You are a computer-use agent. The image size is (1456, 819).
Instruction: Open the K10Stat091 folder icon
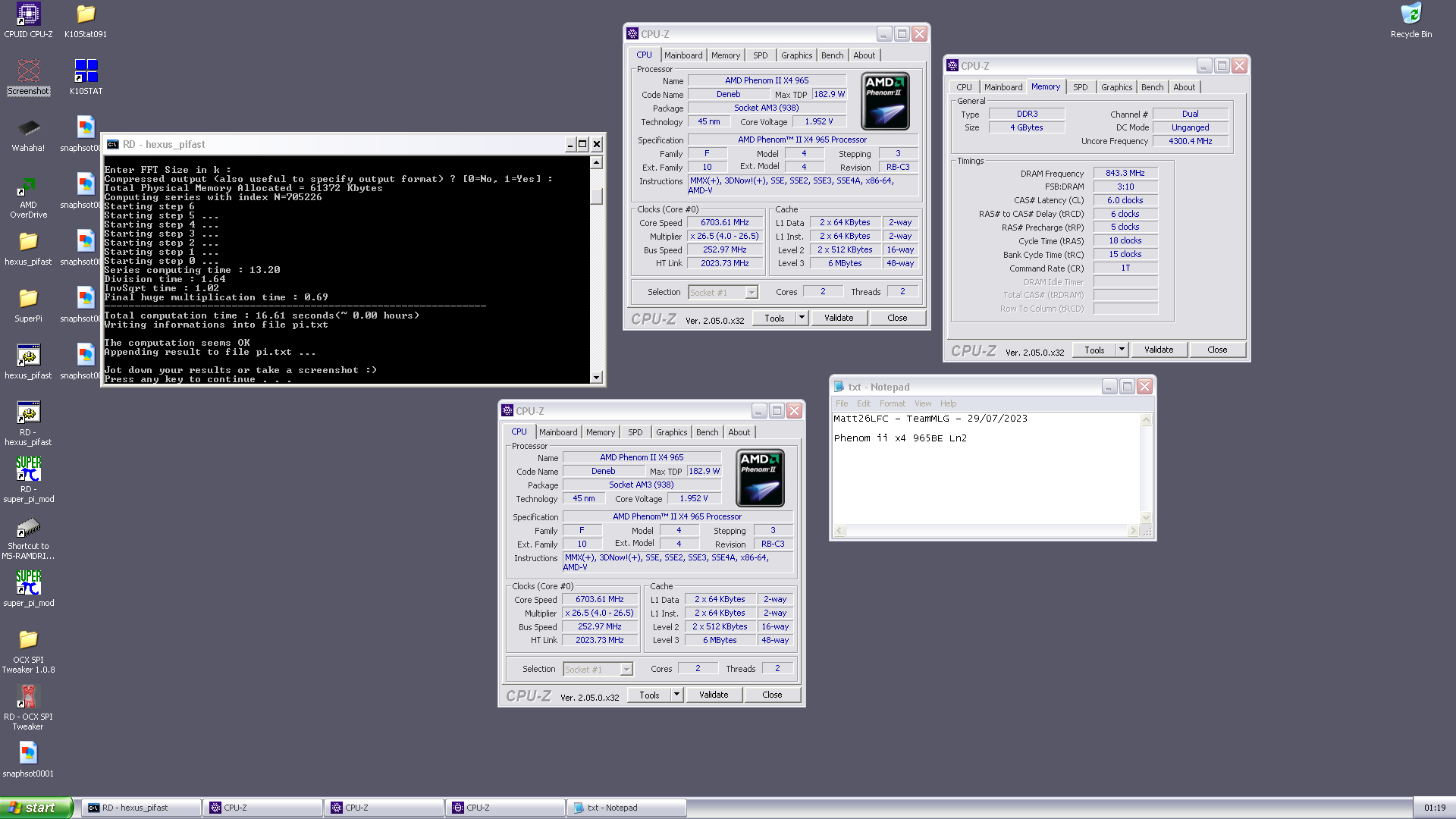(x=86, y=20)
